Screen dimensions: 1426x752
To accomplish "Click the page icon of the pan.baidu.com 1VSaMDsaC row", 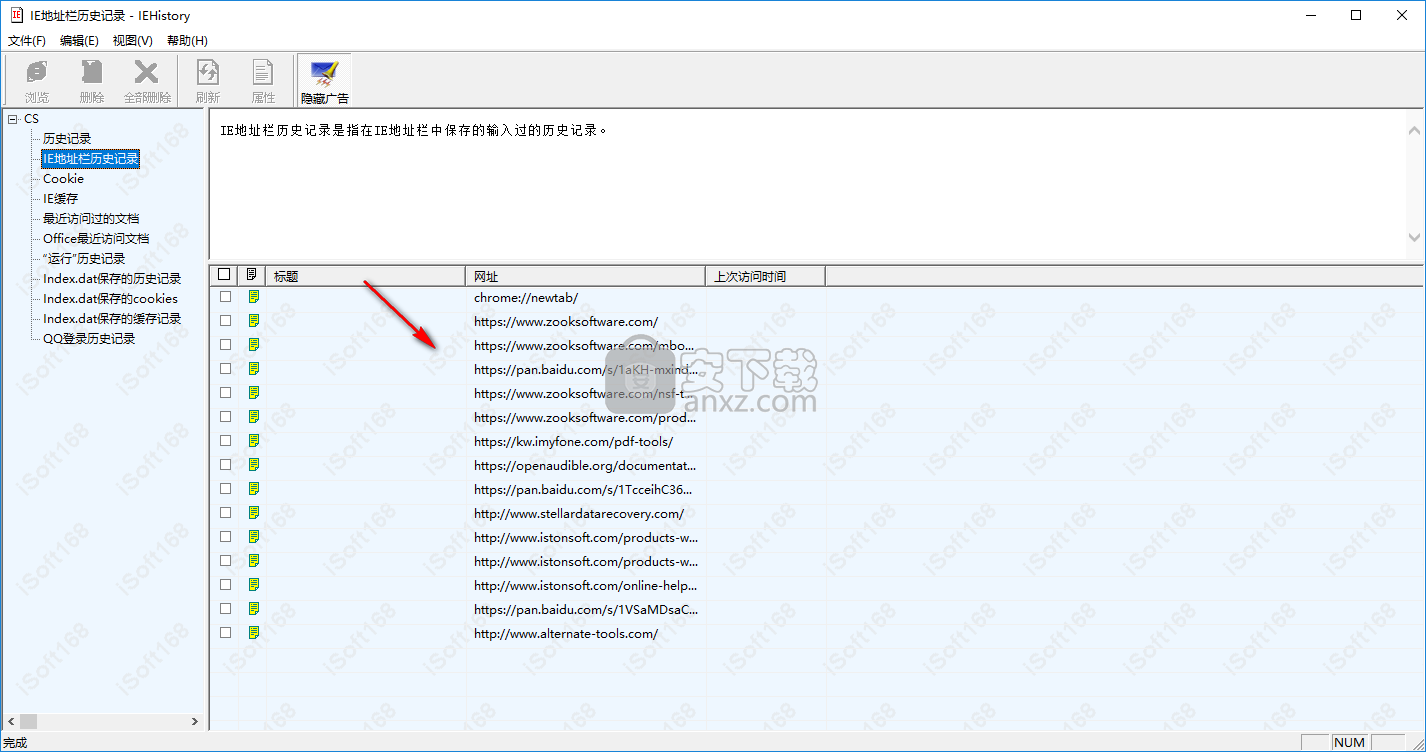I will coord(254,609).
